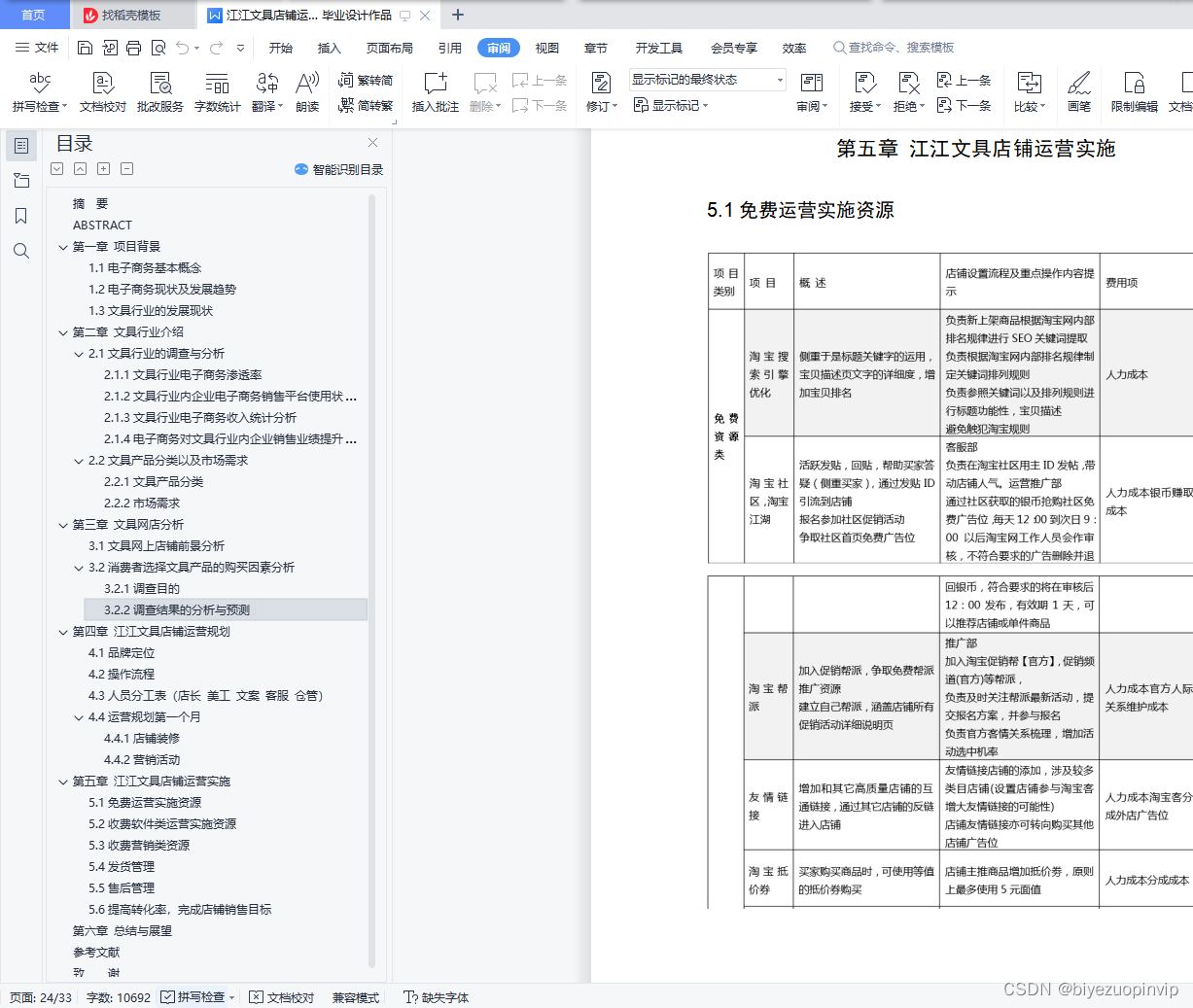Click the Save icon in quick toolbar

coord(85,47)
